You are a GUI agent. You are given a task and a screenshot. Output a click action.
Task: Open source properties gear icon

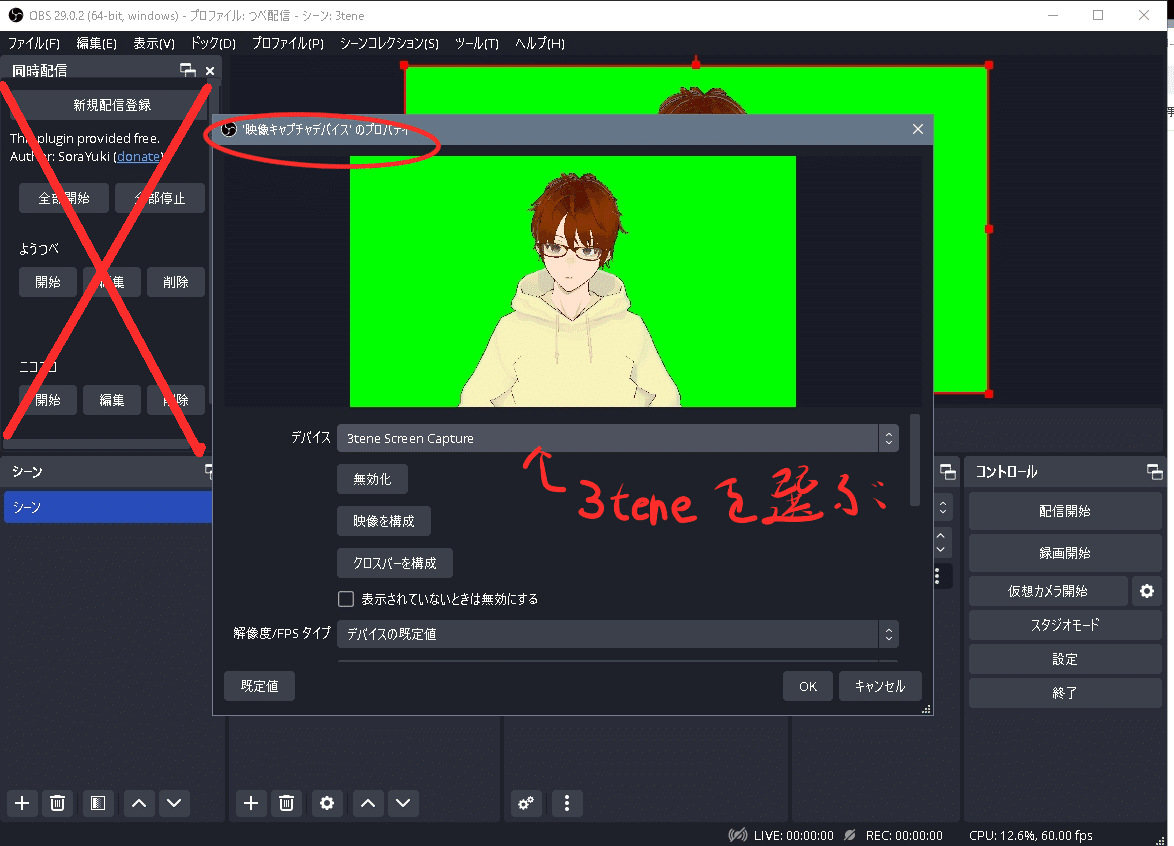(327, 803)
